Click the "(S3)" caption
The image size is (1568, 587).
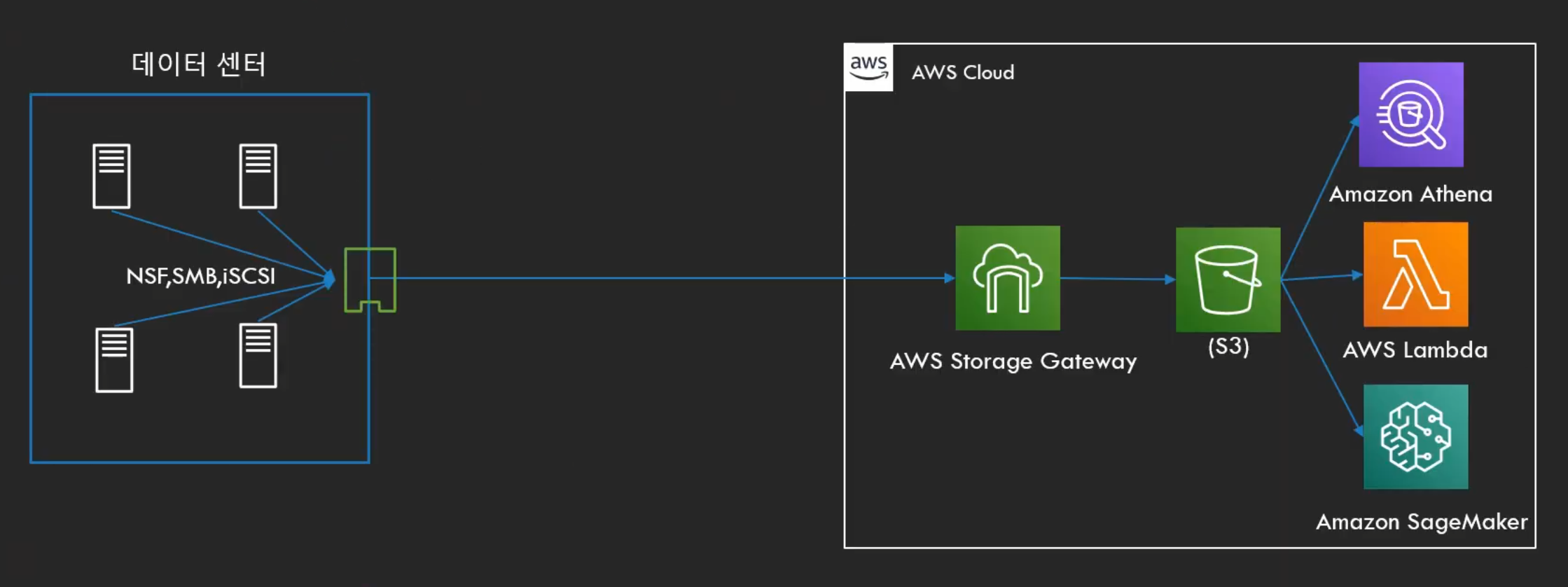tap(1229, 346)
